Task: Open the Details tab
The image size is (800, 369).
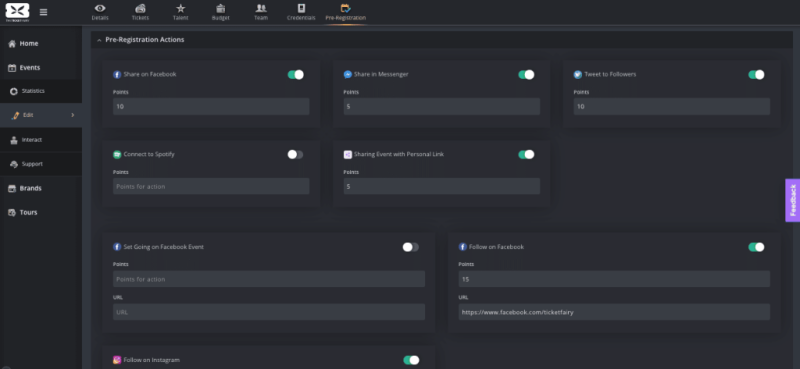Action: [x=100, y=12]
